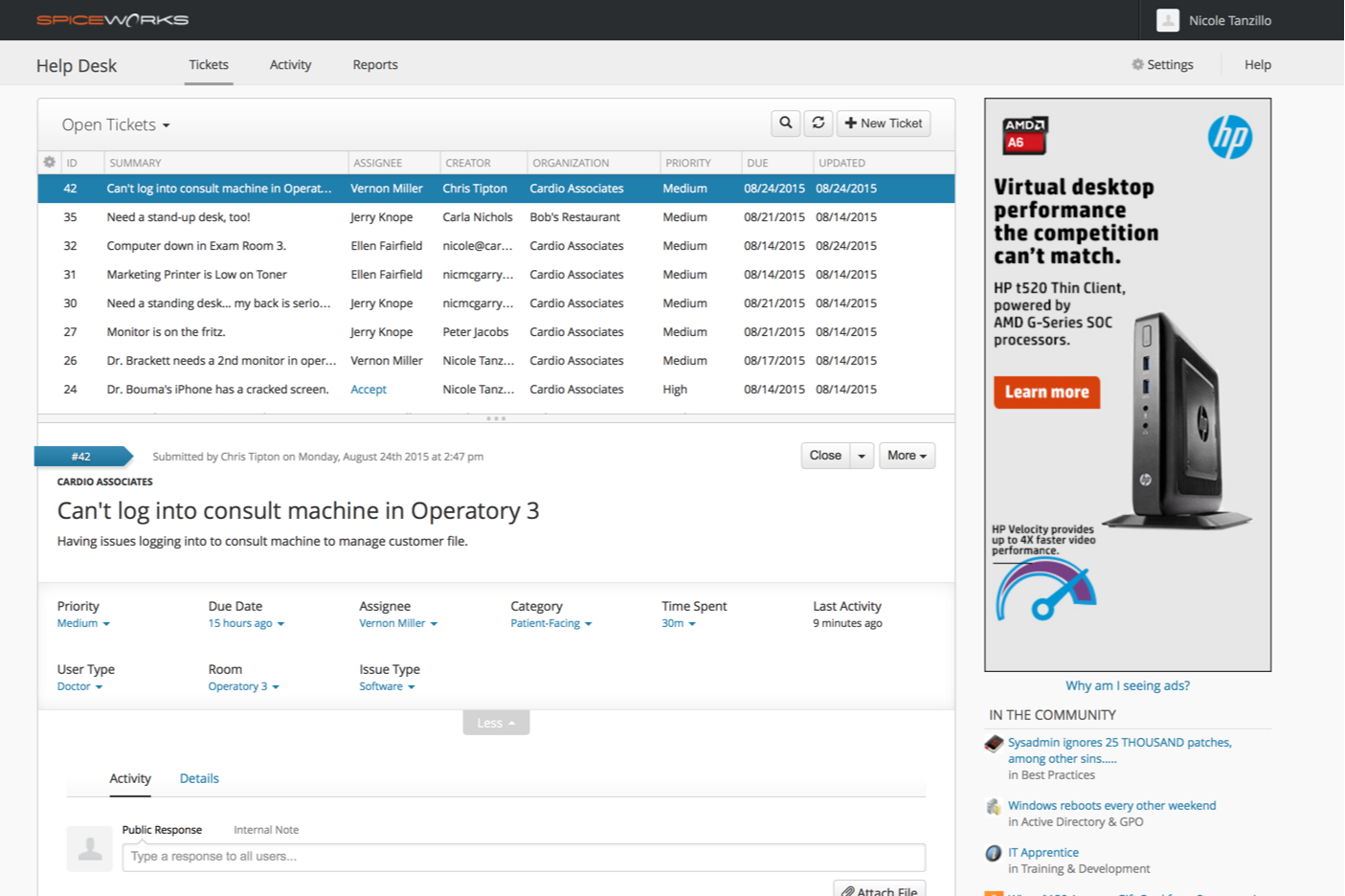The image size is (1345, 896).
Task: Click the public response text field
Action: pyautogui.click(x=525, y=857)
